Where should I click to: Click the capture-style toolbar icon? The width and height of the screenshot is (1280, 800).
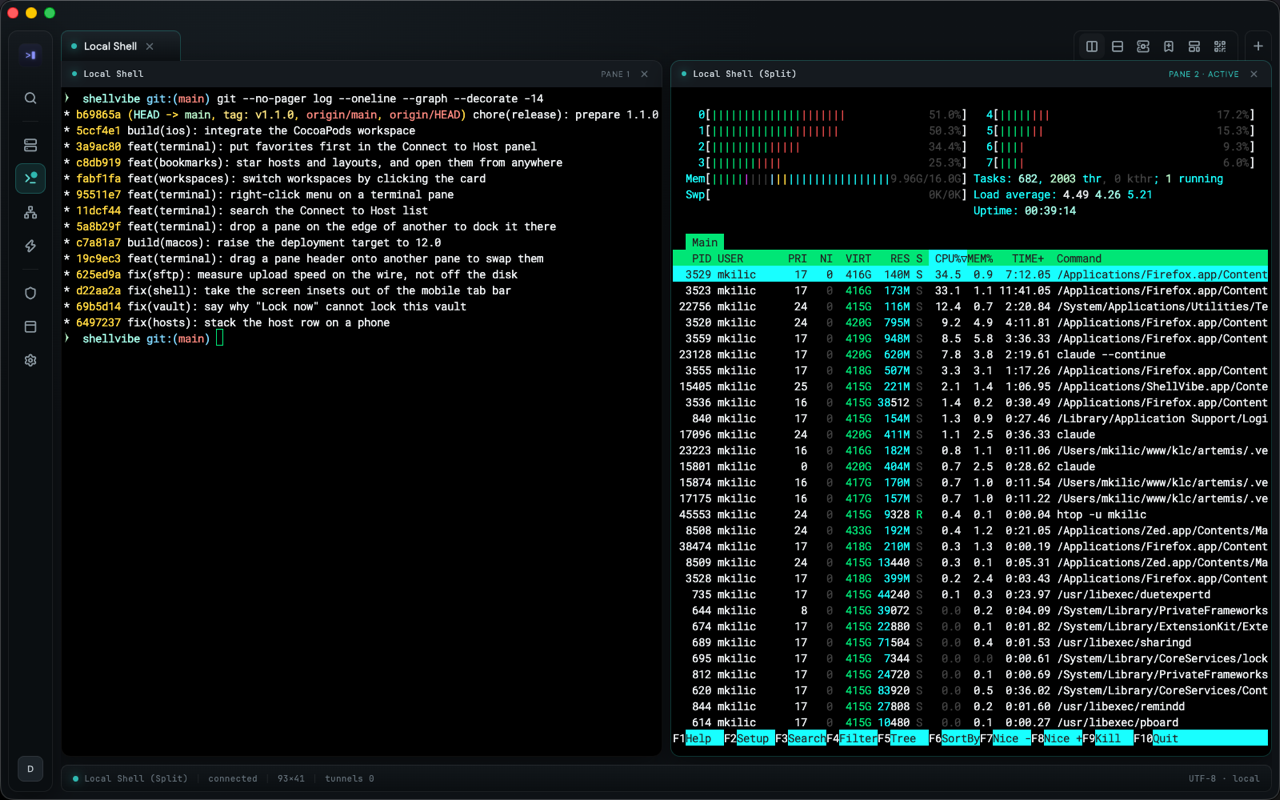click(x=1143, y=46)
